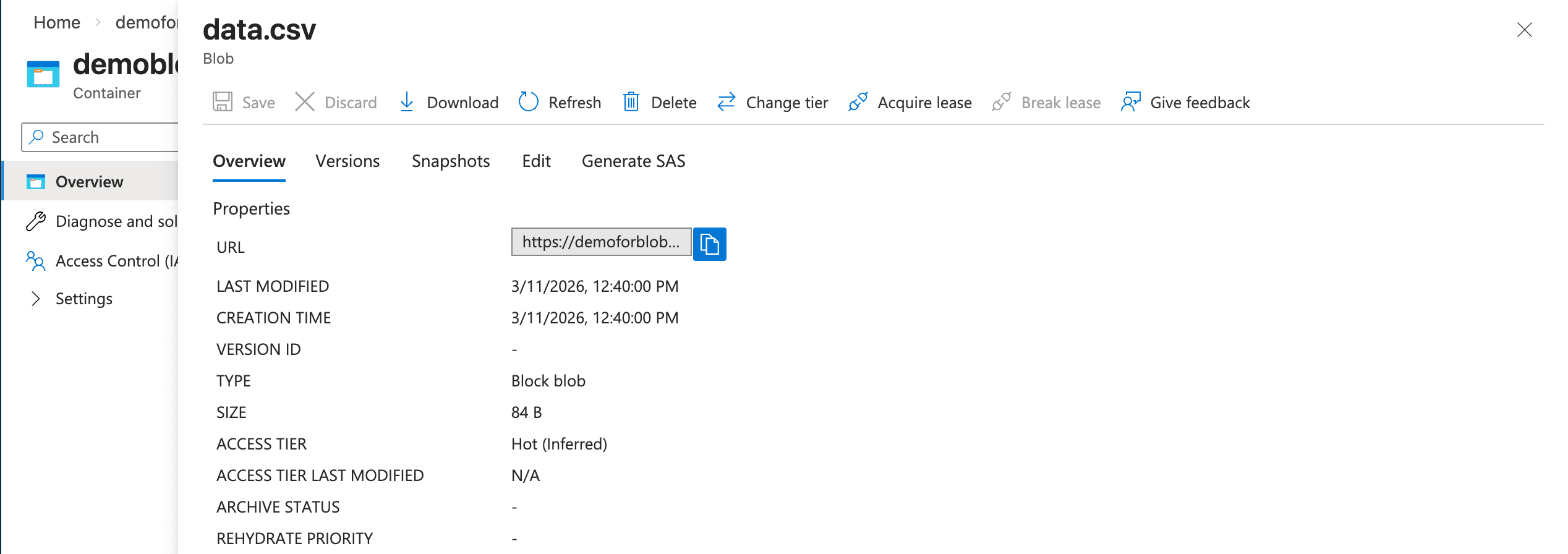Screen dimensions: 1568x554
Task: Click the Acquire lease button label
Action: click(924, 103)
